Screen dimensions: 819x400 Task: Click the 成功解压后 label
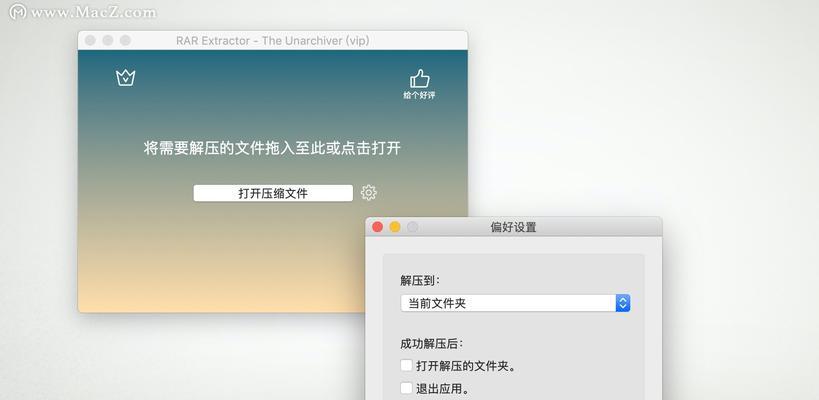coord(431,344)
